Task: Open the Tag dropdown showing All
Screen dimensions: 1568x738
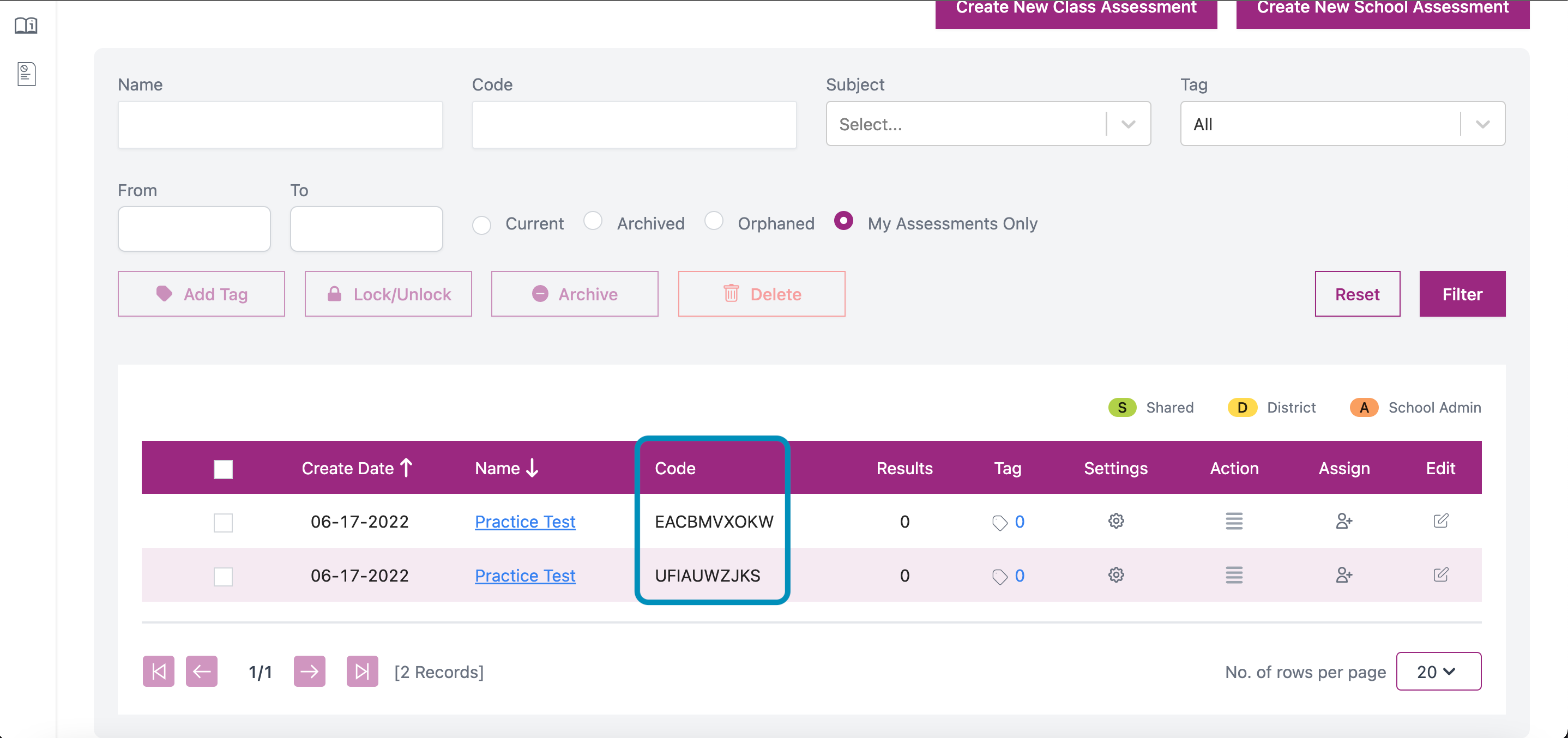Action: click(1342, 124)
